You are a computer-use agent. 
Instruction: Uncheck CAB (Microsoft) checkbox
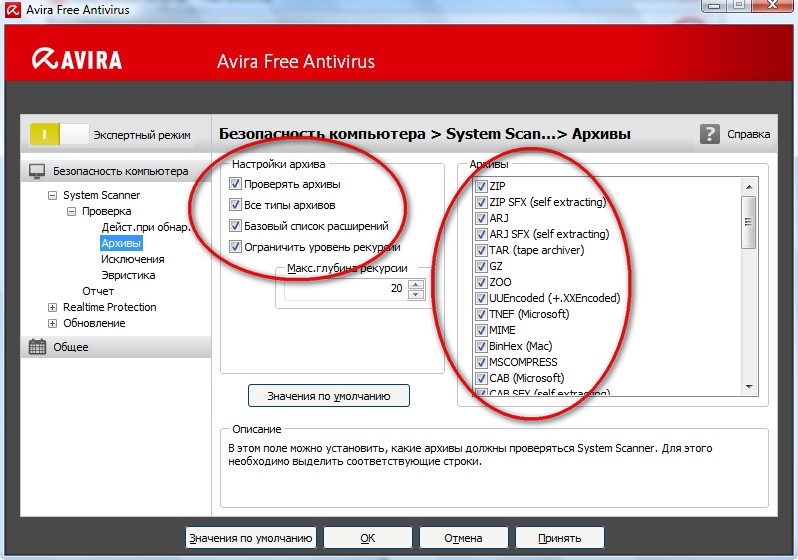coord(480,378)
